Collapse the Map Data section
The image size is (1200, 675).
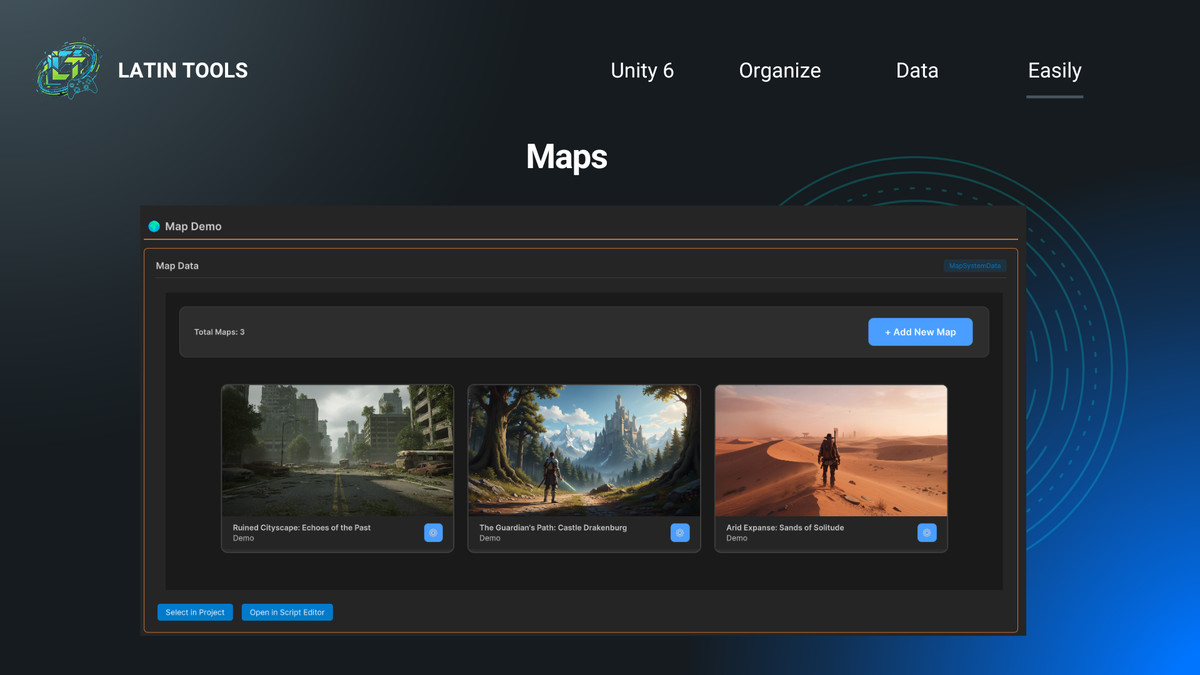176,265
